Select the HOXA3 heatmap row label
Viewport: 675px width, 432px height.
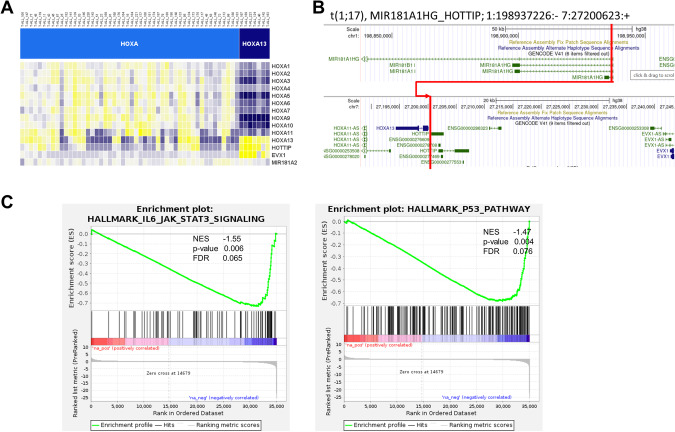(281, 81)
